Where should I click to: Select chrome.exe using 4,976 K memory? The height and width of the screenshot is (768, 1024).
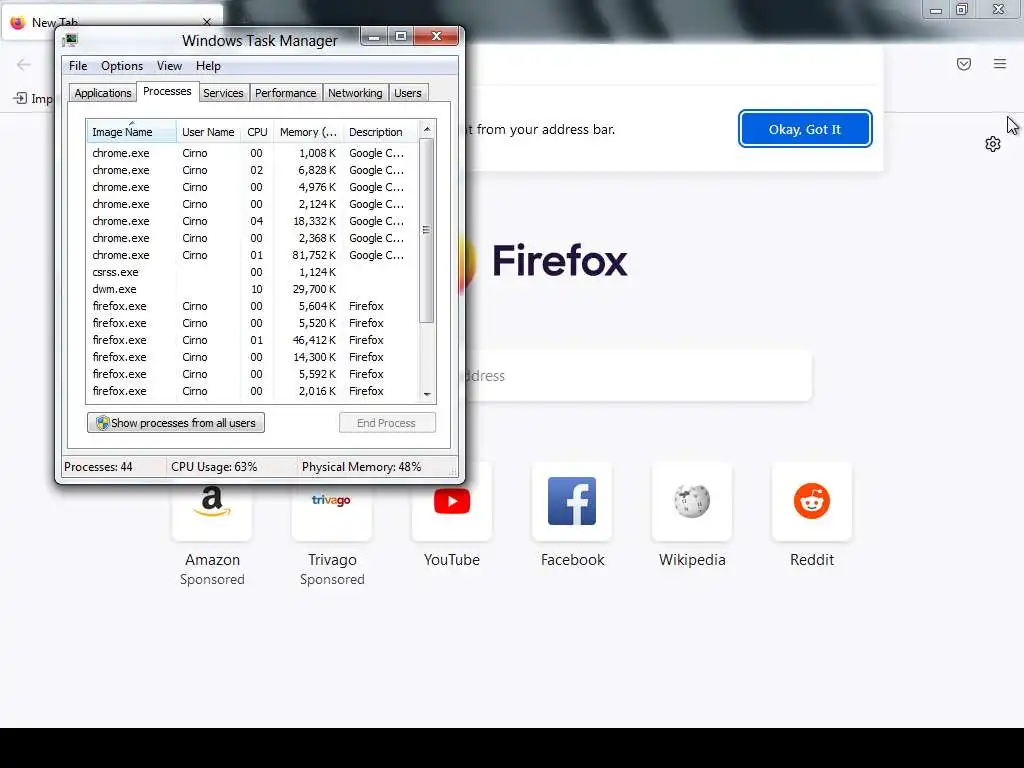(252, 187)
